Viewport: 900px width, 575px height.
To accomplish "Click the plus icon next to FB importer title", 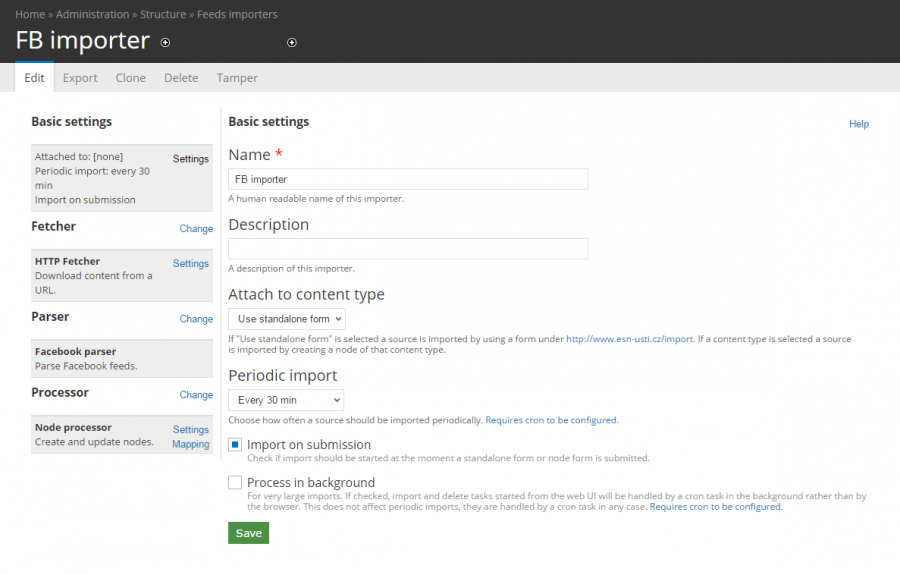I will click(x=165, y=42).
